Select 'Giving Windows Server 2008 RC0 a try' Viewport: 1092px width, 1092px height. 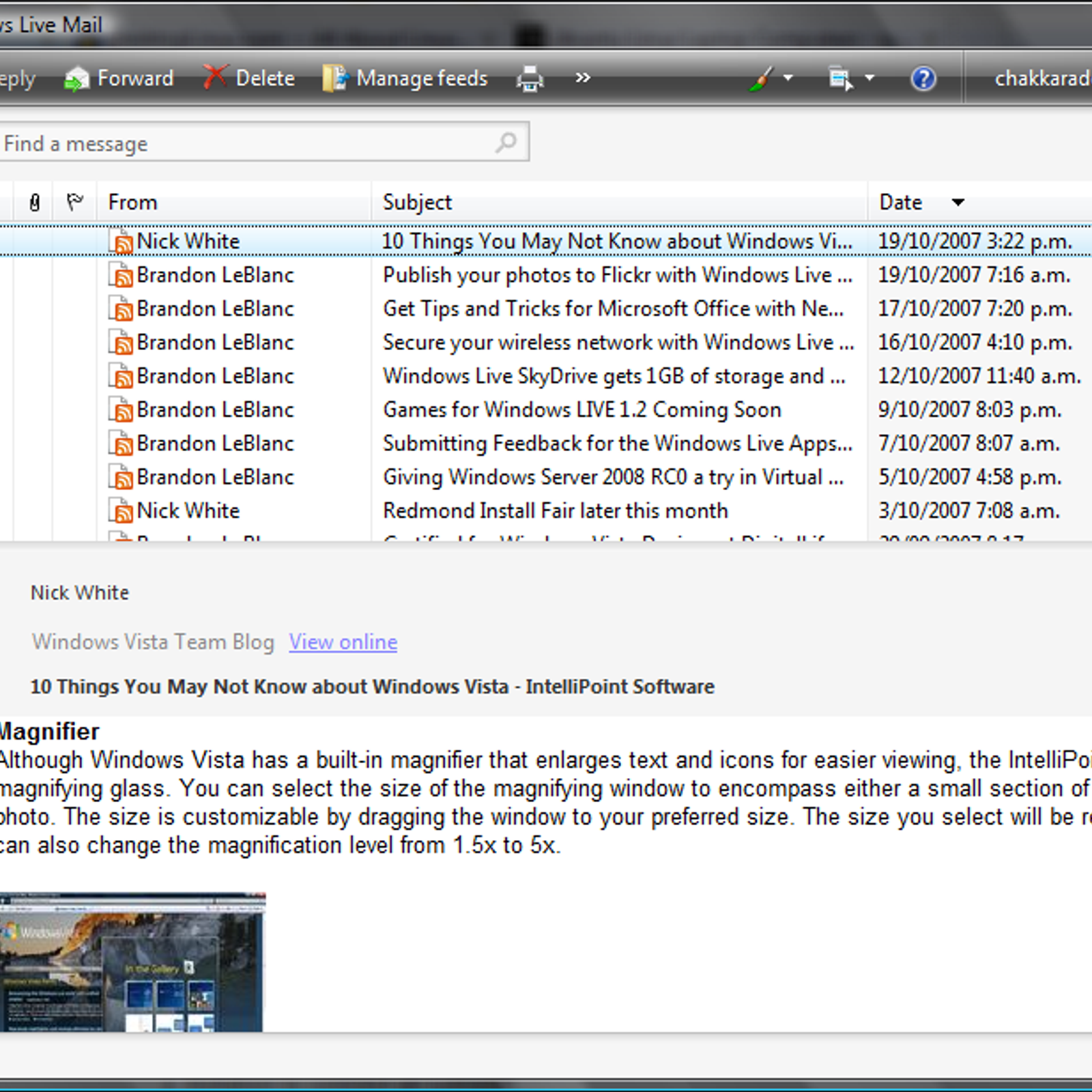coord(546,477)
